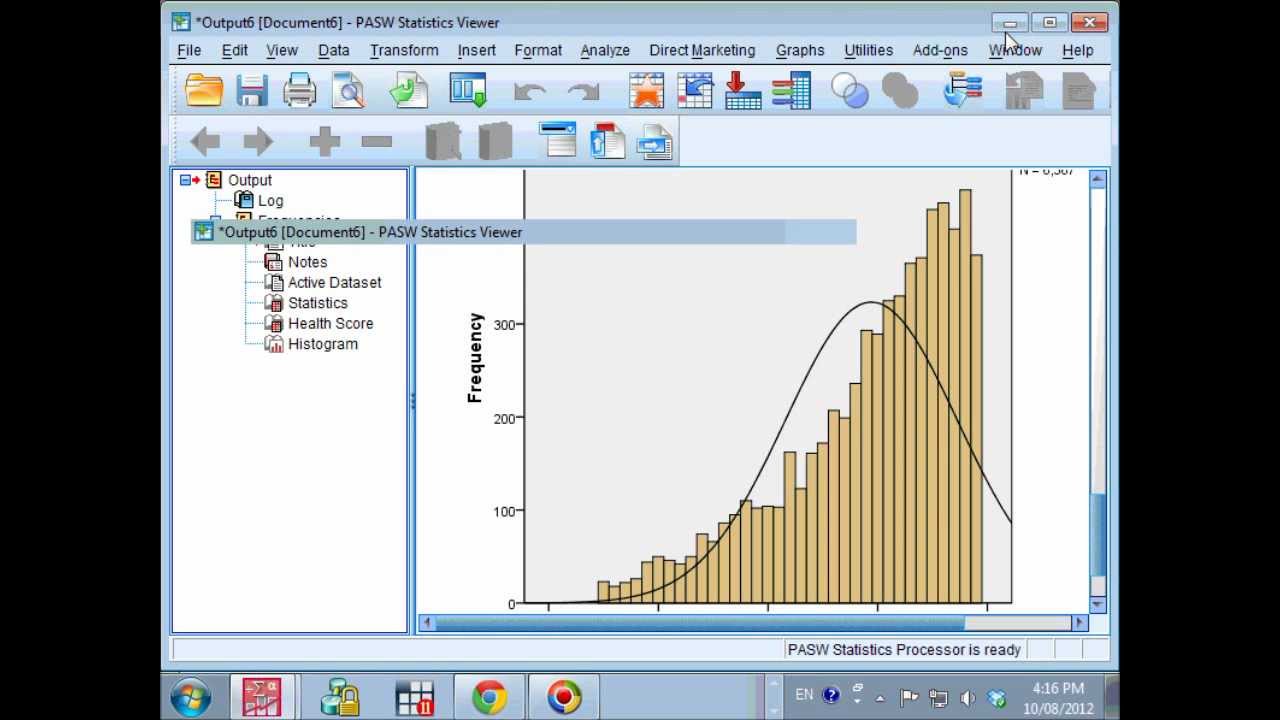This screenshot has height=720, width=1280.
Task: Collapse the Output tree root node
Action: (185, 180)
